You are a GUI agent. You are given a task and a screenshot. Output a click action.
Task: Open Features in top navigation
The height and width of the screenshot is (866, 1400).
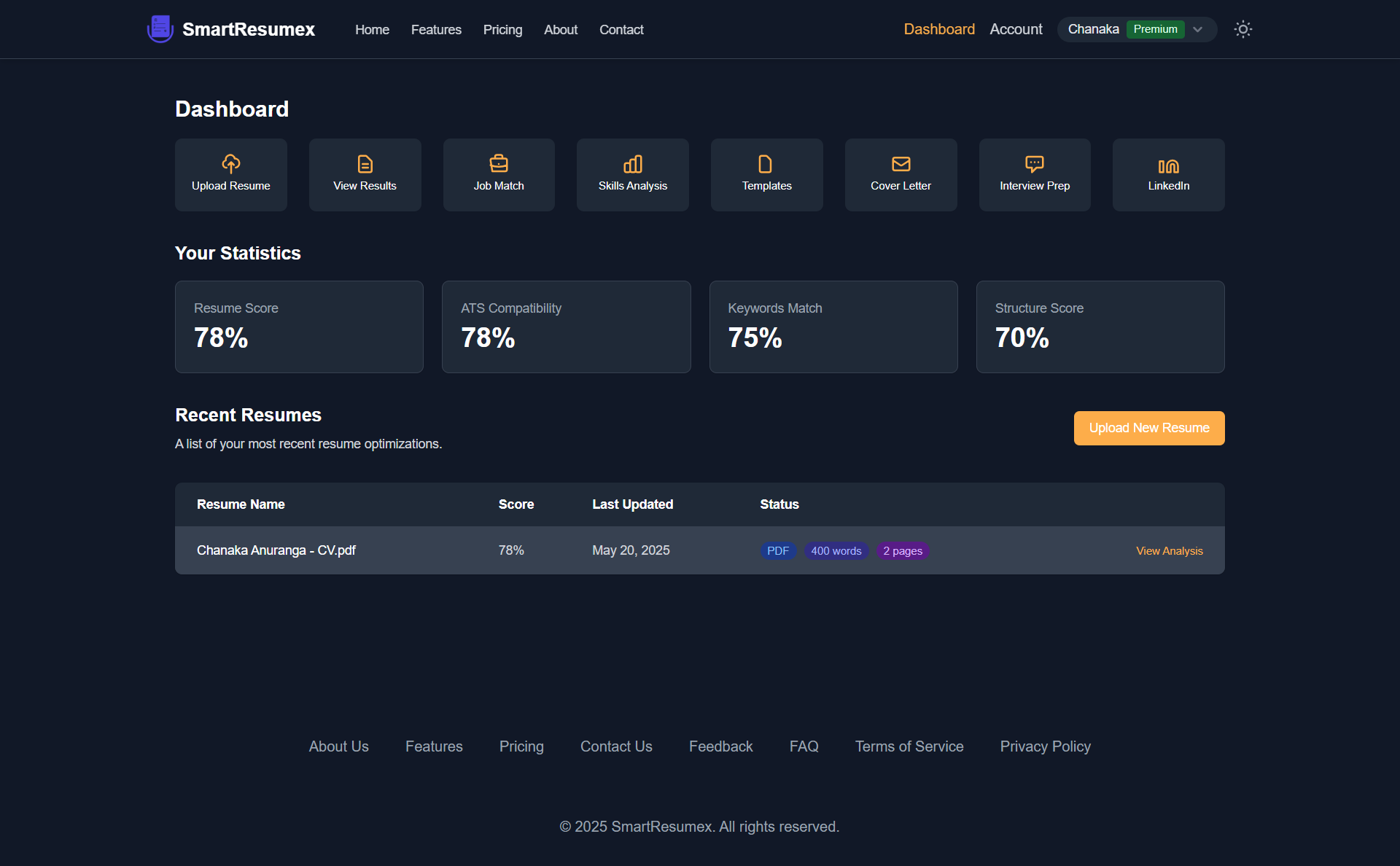(x=436, y=30)
